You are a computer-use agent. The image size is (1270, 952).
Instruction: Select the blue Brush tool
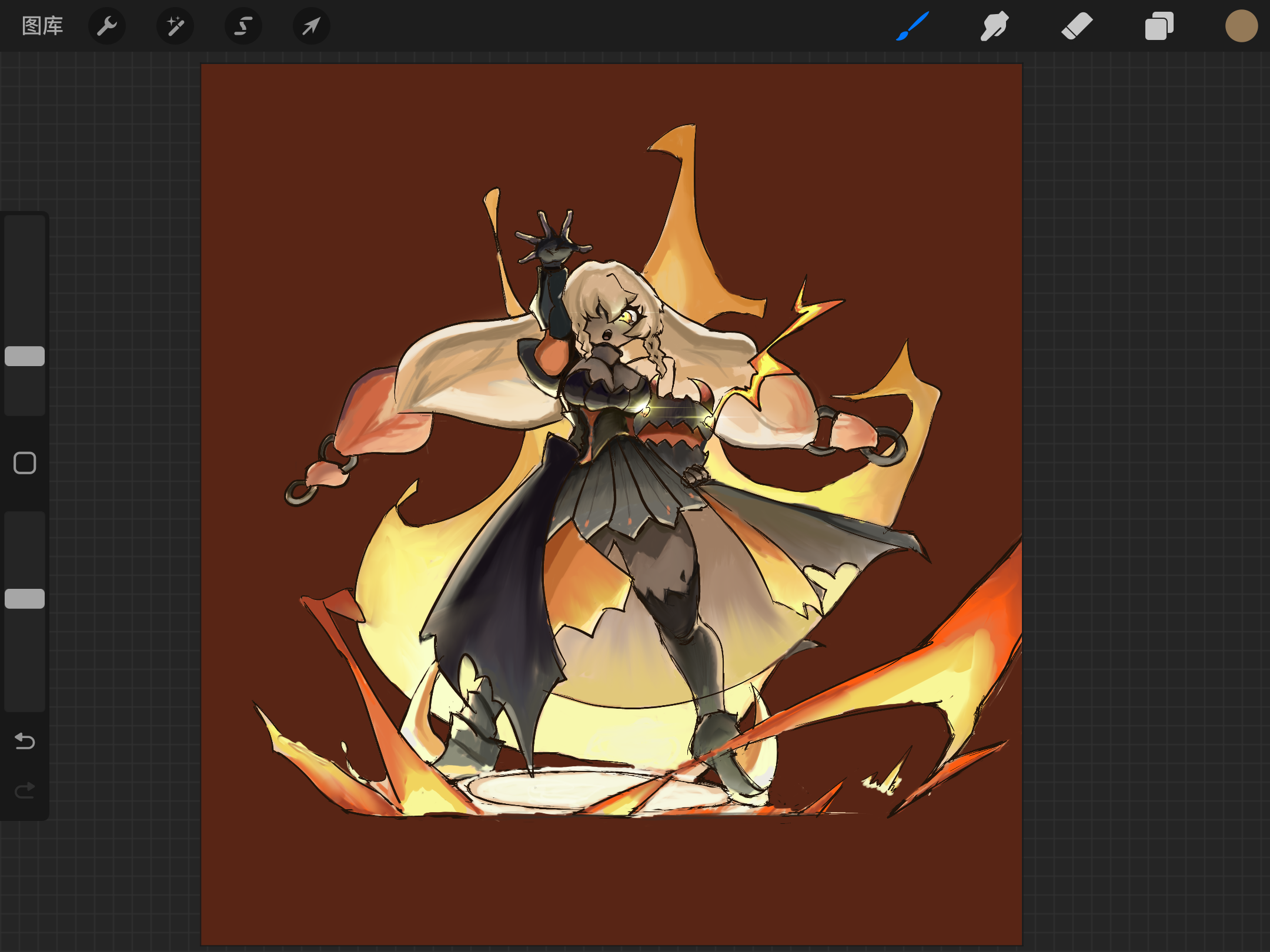(913, 26)
